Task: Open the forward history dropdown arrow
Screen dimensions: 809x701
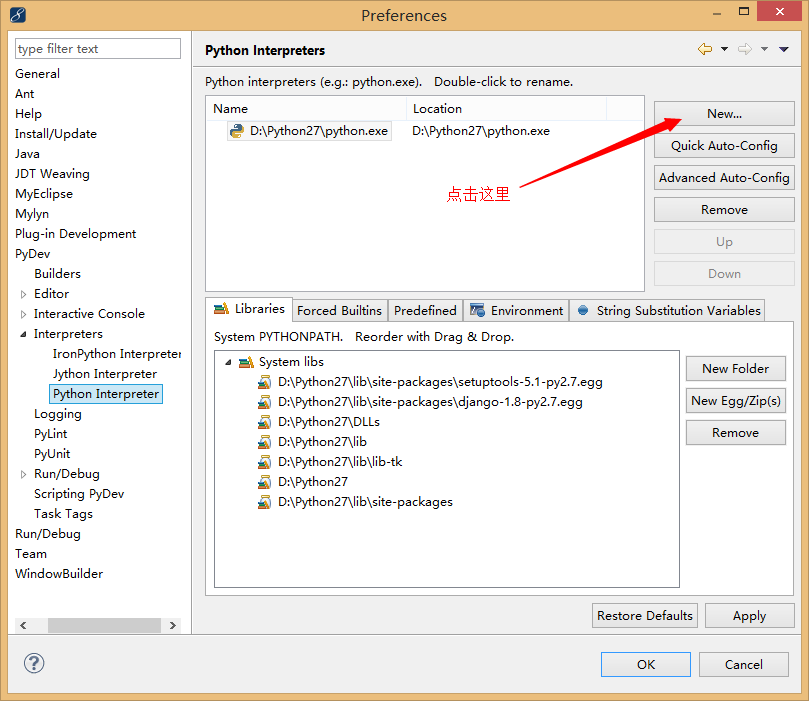Action: (x=765, y=49)
